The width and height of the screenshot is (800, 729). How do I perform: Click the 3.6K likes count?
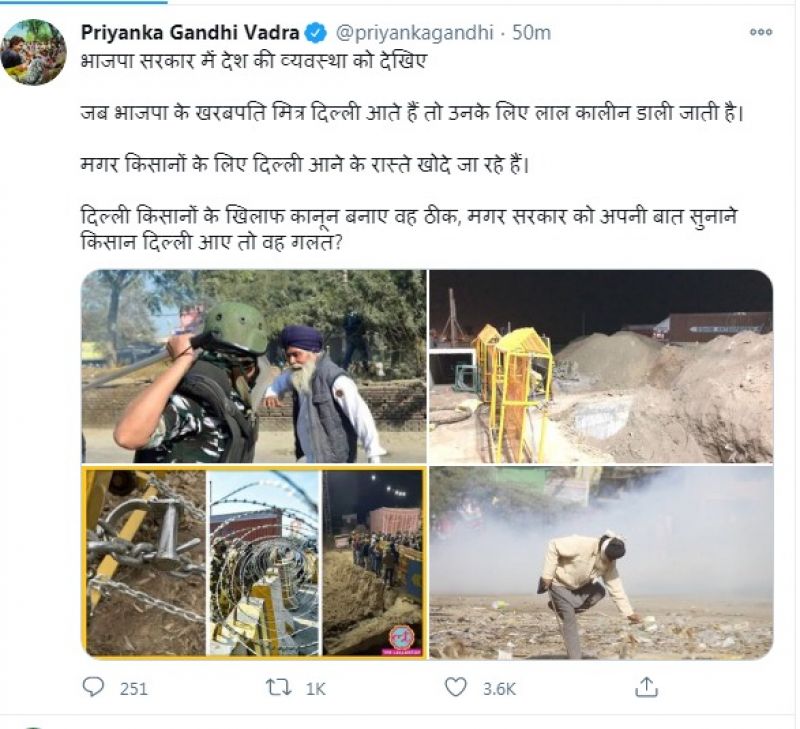pos(499,689)
